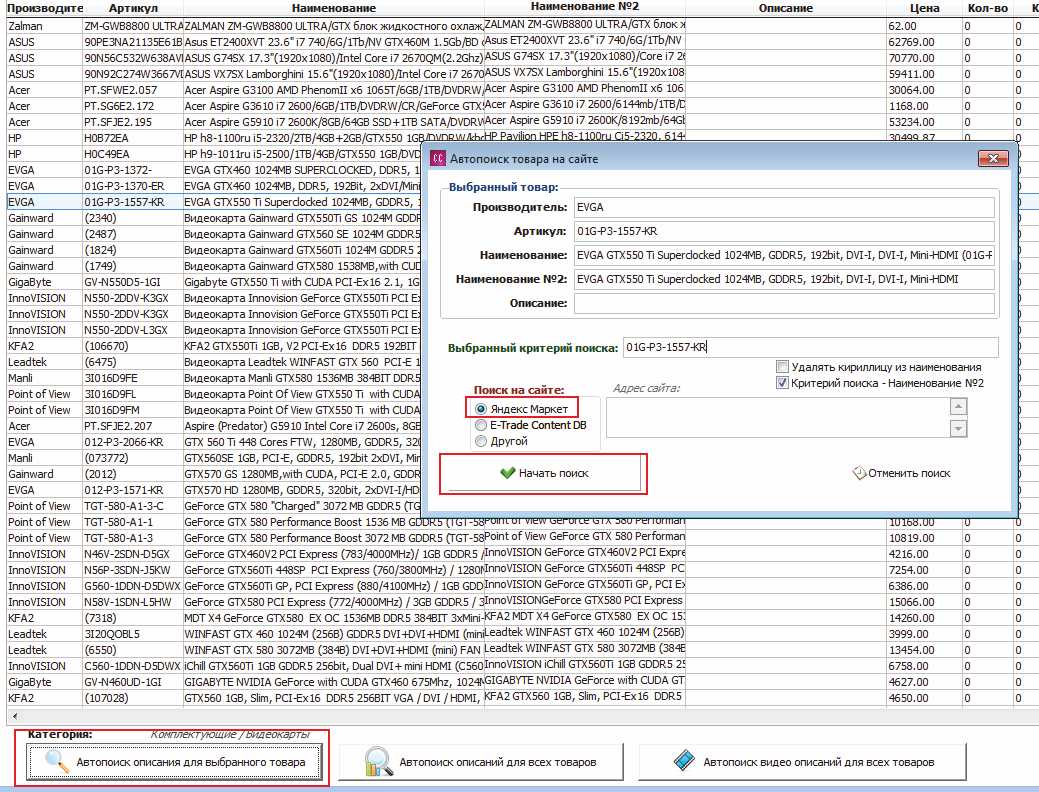The image size is (1039, 792).
Task: Select Leadtek (6475) row
Action: click(213, 362)
